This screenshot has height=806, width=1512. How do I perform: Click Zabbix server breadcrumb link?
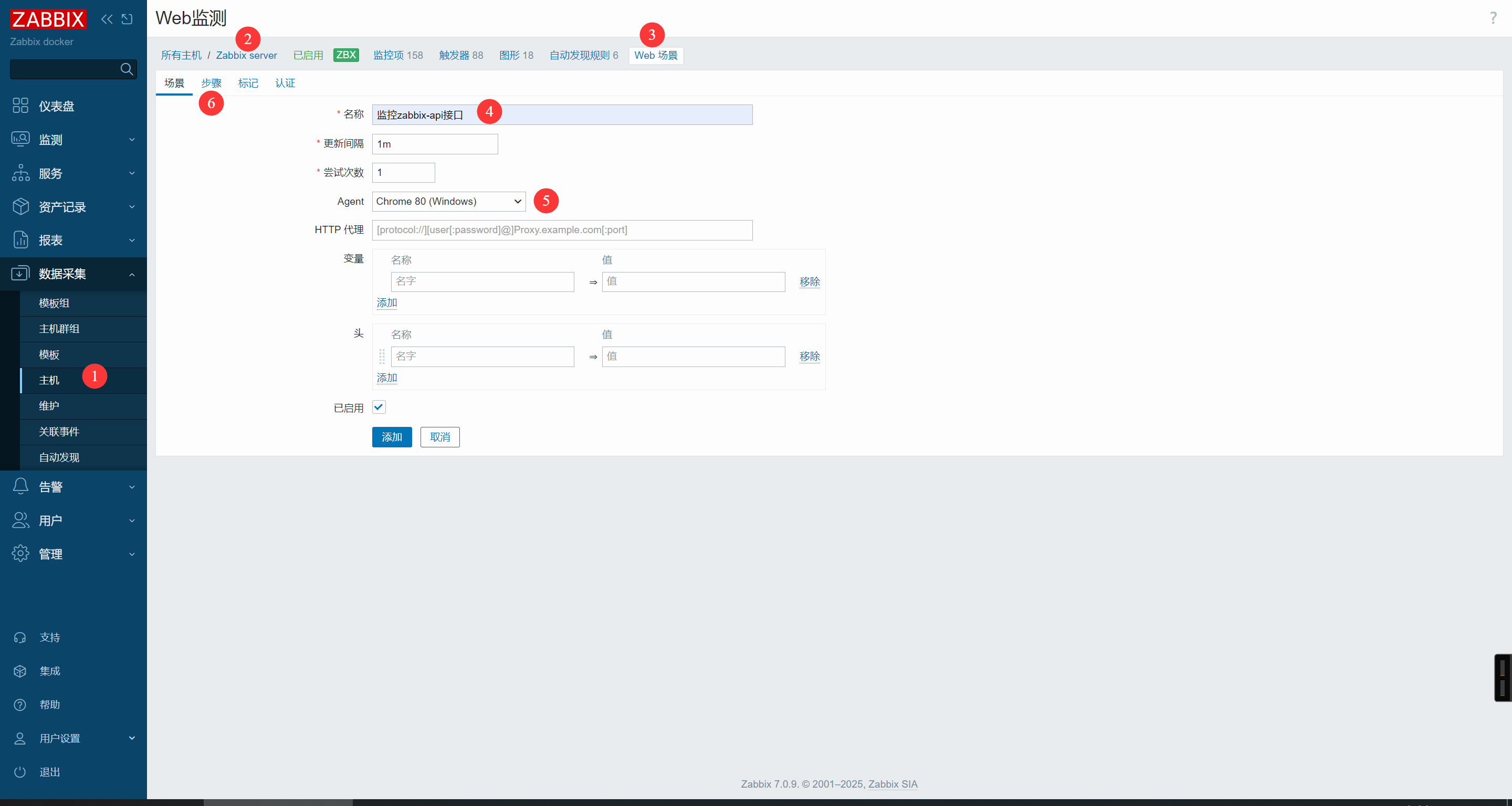(x=247, y=55)
